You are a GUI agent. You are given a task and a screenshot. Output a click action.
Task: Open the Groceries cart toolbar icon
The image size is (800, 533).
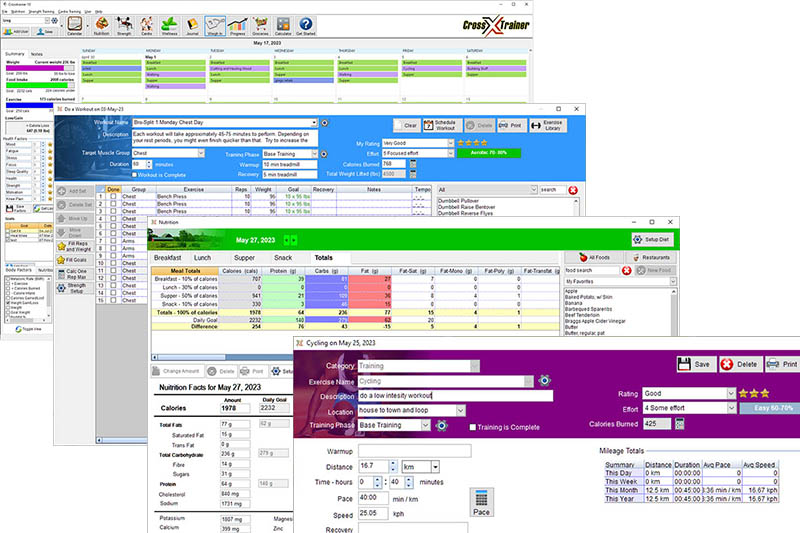[260, 26]
